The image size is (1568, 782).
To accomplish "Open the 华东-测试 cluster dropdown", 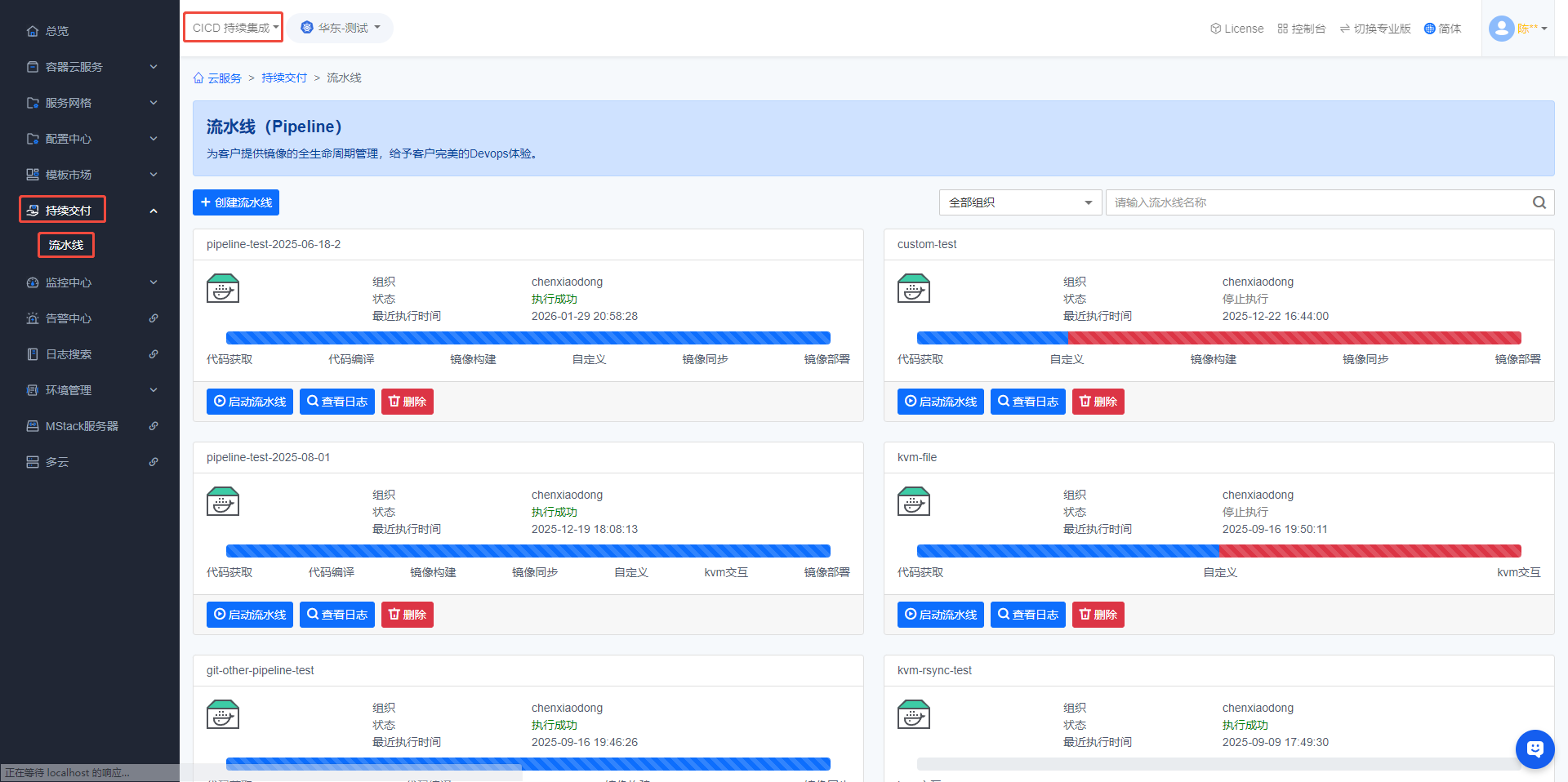I will 341,28.
